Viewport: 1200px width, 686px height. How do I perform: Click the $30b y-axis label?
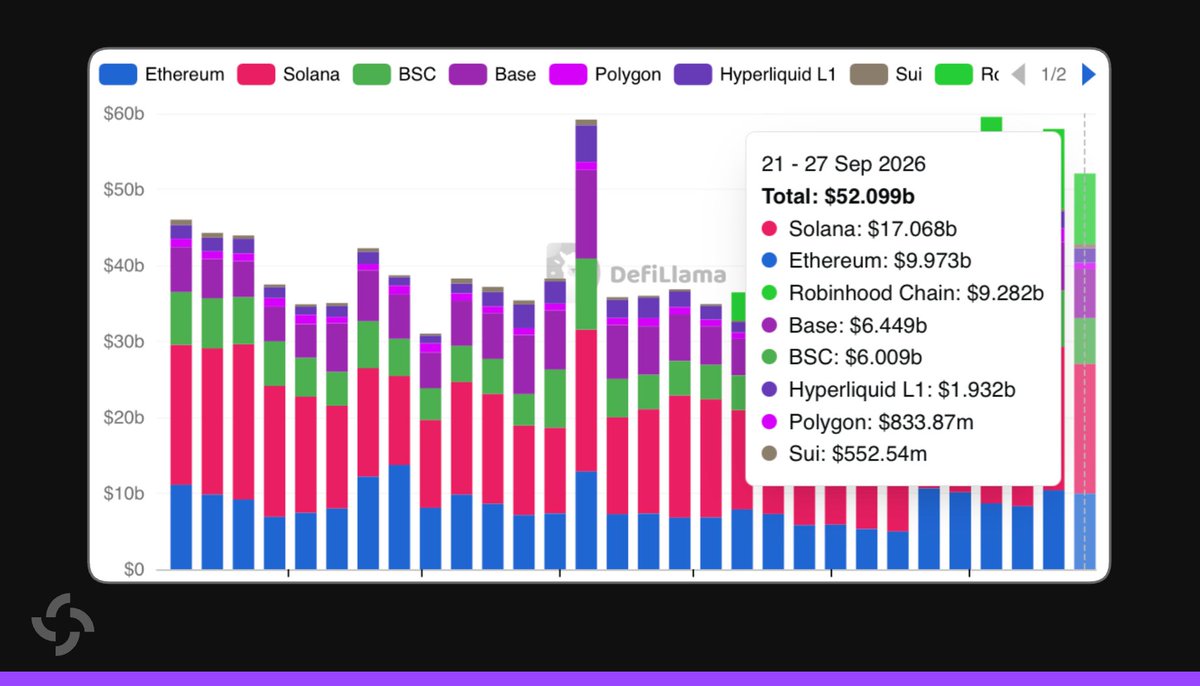[x=124, y=341]
